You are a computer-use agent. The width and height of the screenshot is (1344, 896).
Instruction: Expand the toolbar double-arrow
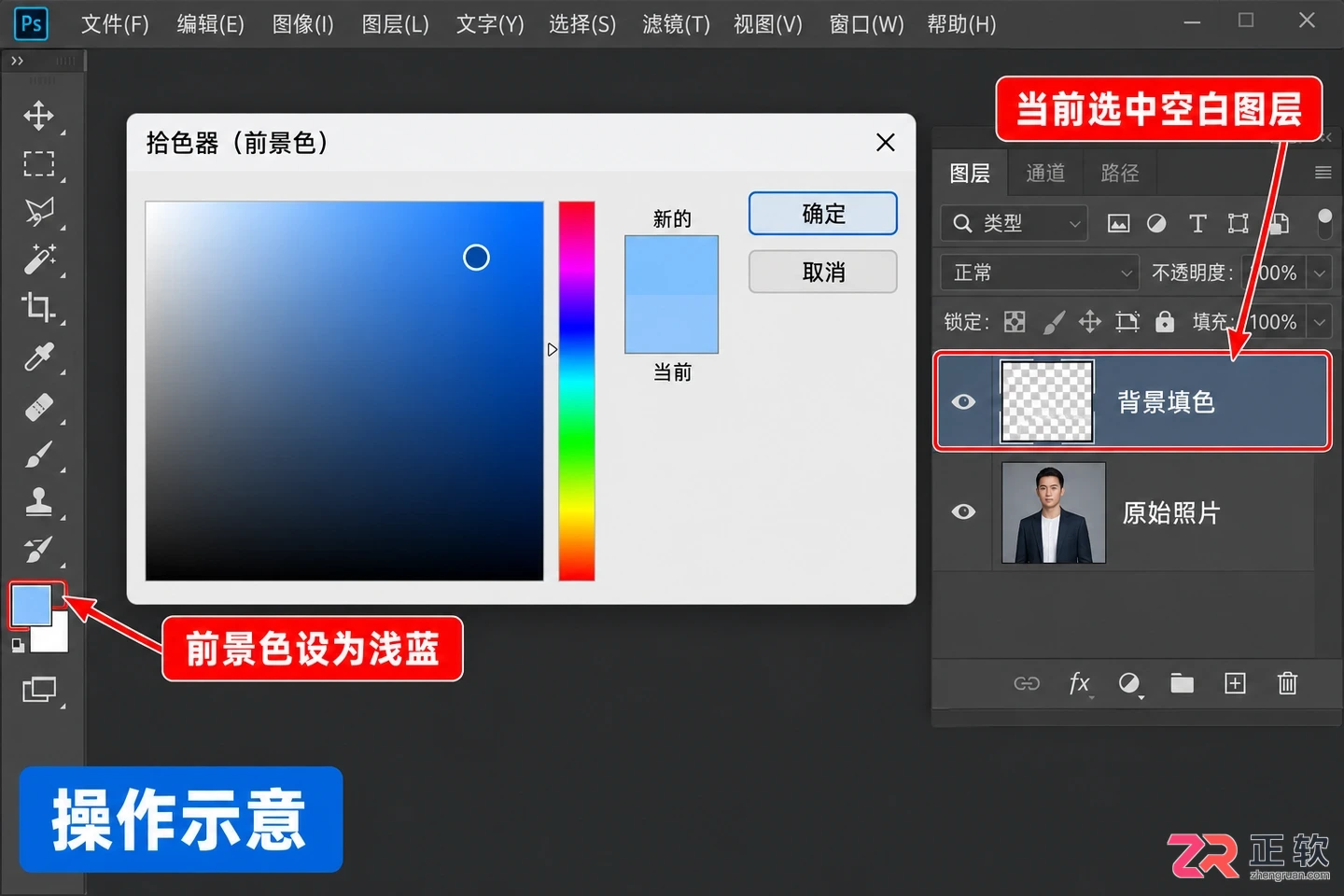click(x=17, y=61)
